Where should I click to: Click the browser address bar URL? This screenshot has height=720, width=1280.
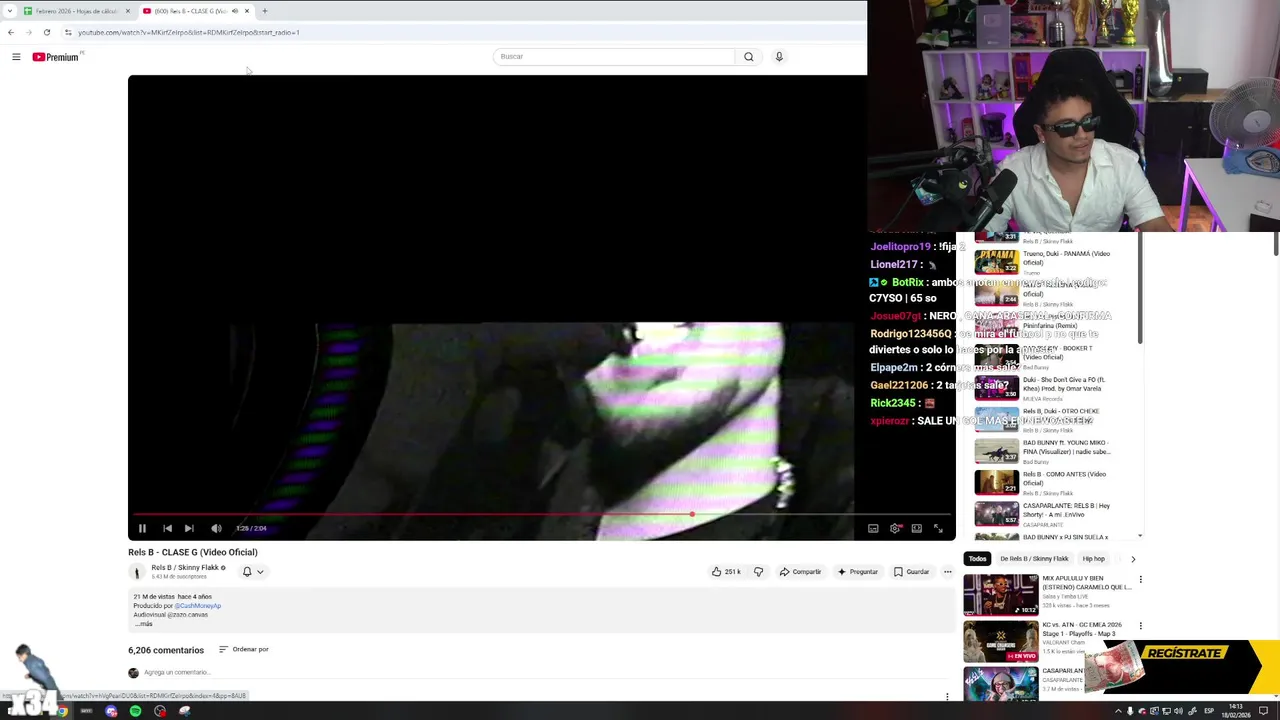[189, 32]
